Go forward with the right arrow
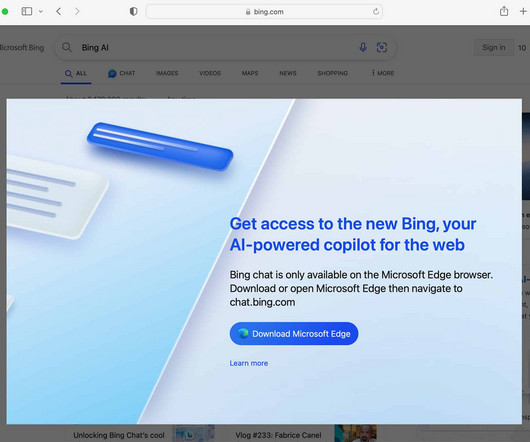Screen dimensions: 530x442 (x=77, y=11)
